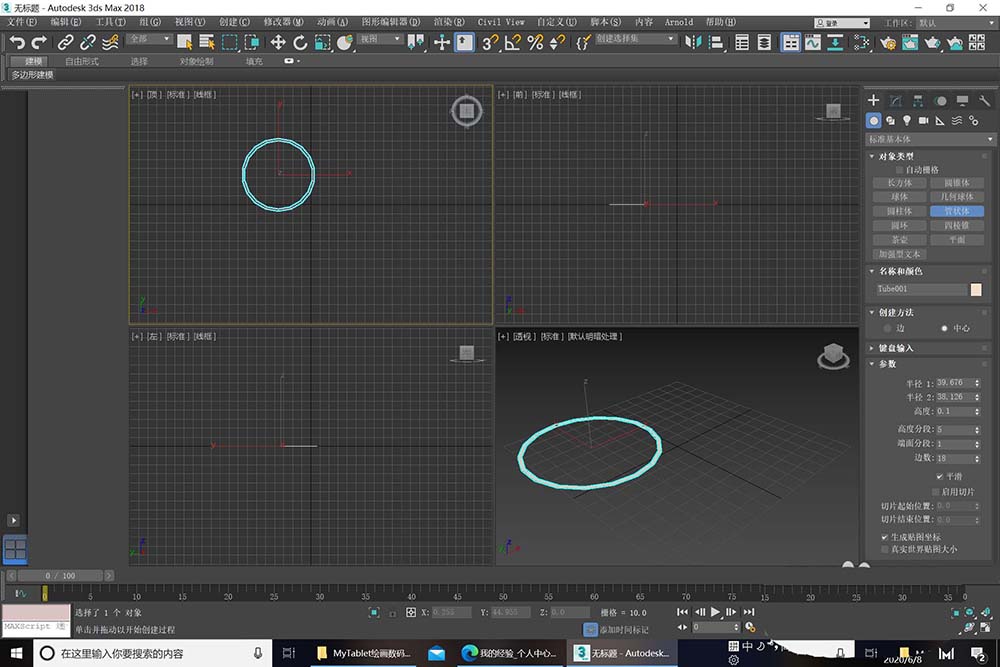The width and height of the screenshot is (1000, 667).
Task: Click the Tube001 object color swatch
Action: (976, 289)
